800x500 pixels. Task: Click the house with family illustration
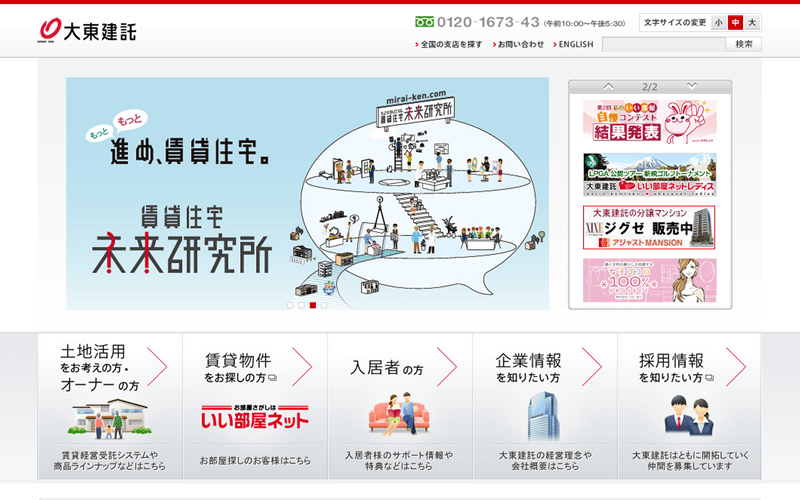click(110, 419)
